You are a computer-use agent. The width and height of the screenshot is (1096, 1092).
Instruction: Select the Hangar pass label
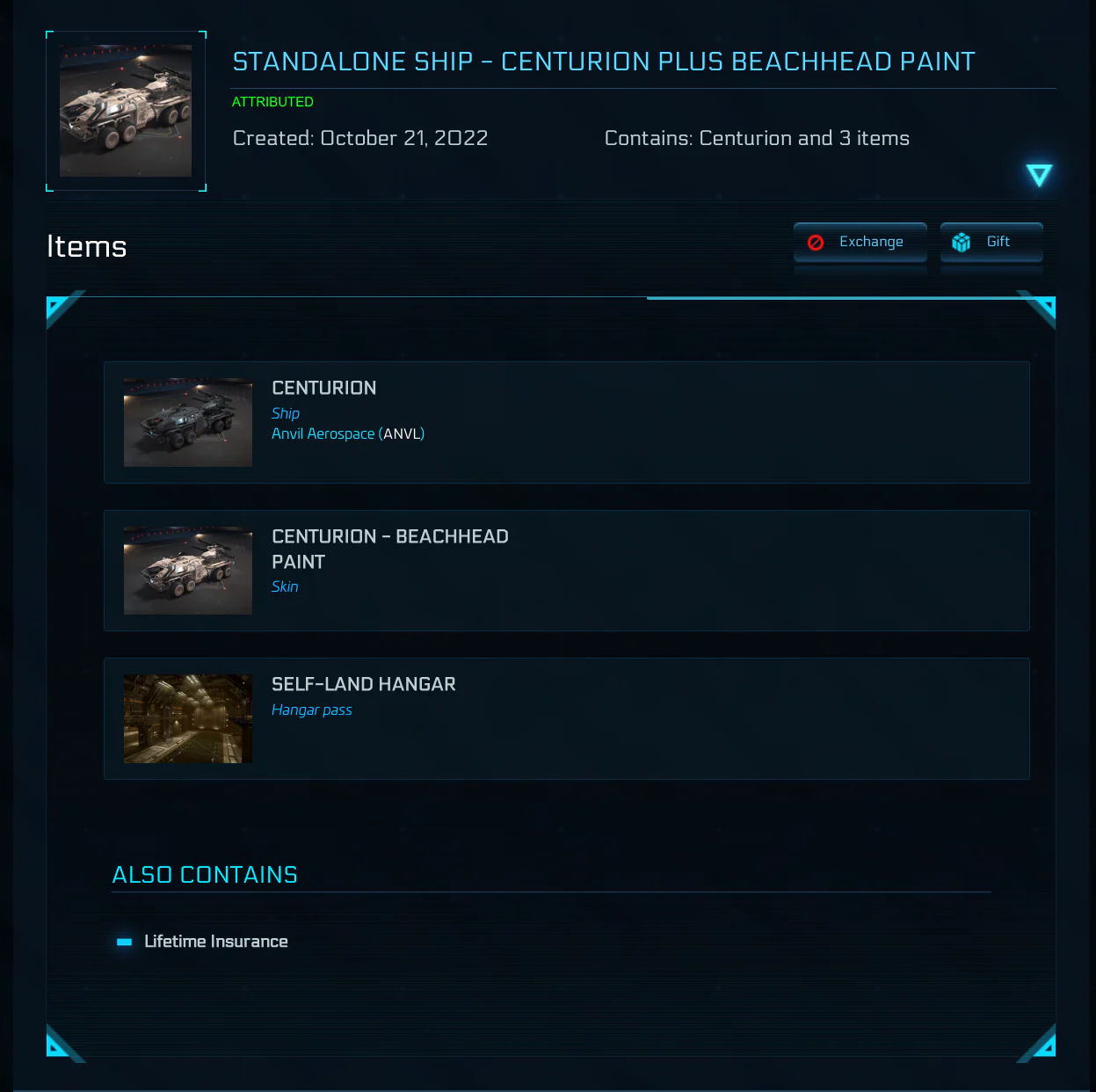[x=312, y=710]
